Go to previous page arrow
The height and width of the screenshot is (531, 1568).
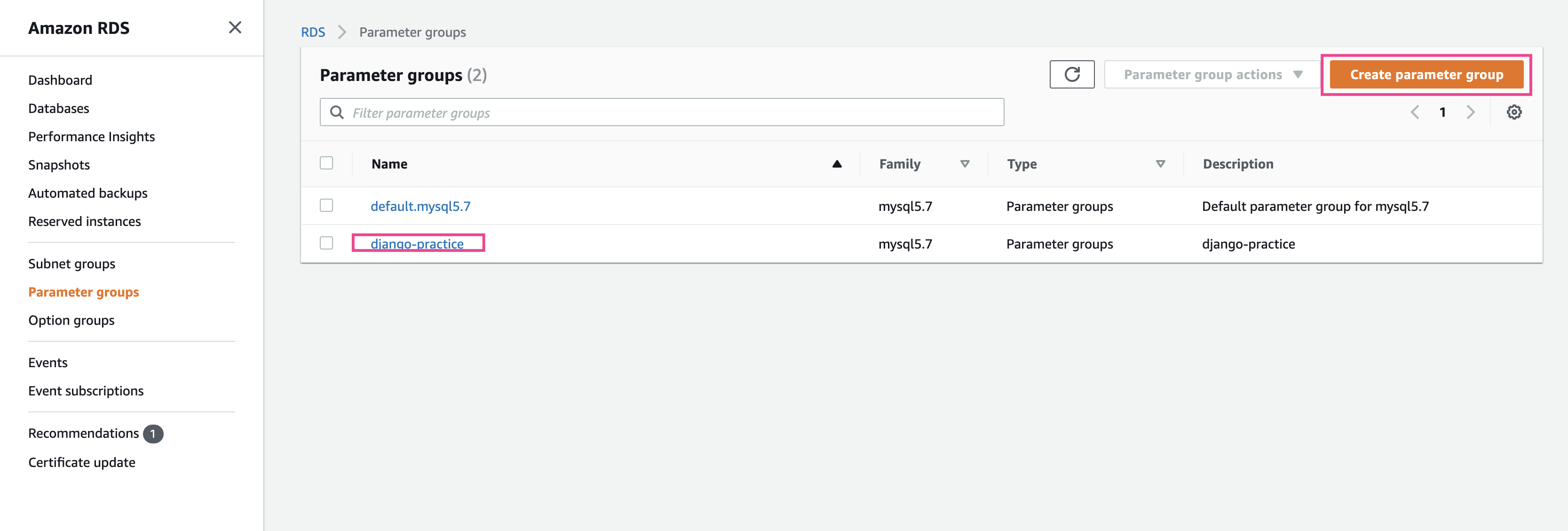click(x=1415, y=112)
